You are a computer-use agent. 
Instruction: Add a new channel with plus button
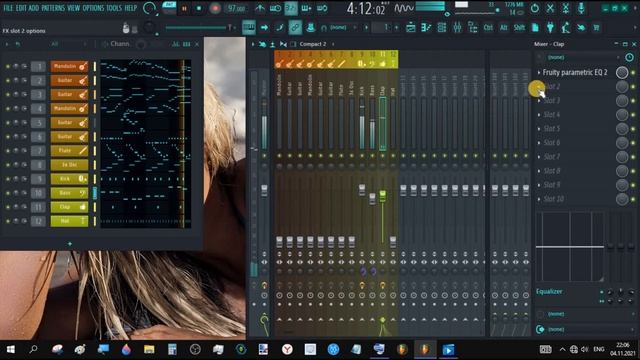point(70,244)
